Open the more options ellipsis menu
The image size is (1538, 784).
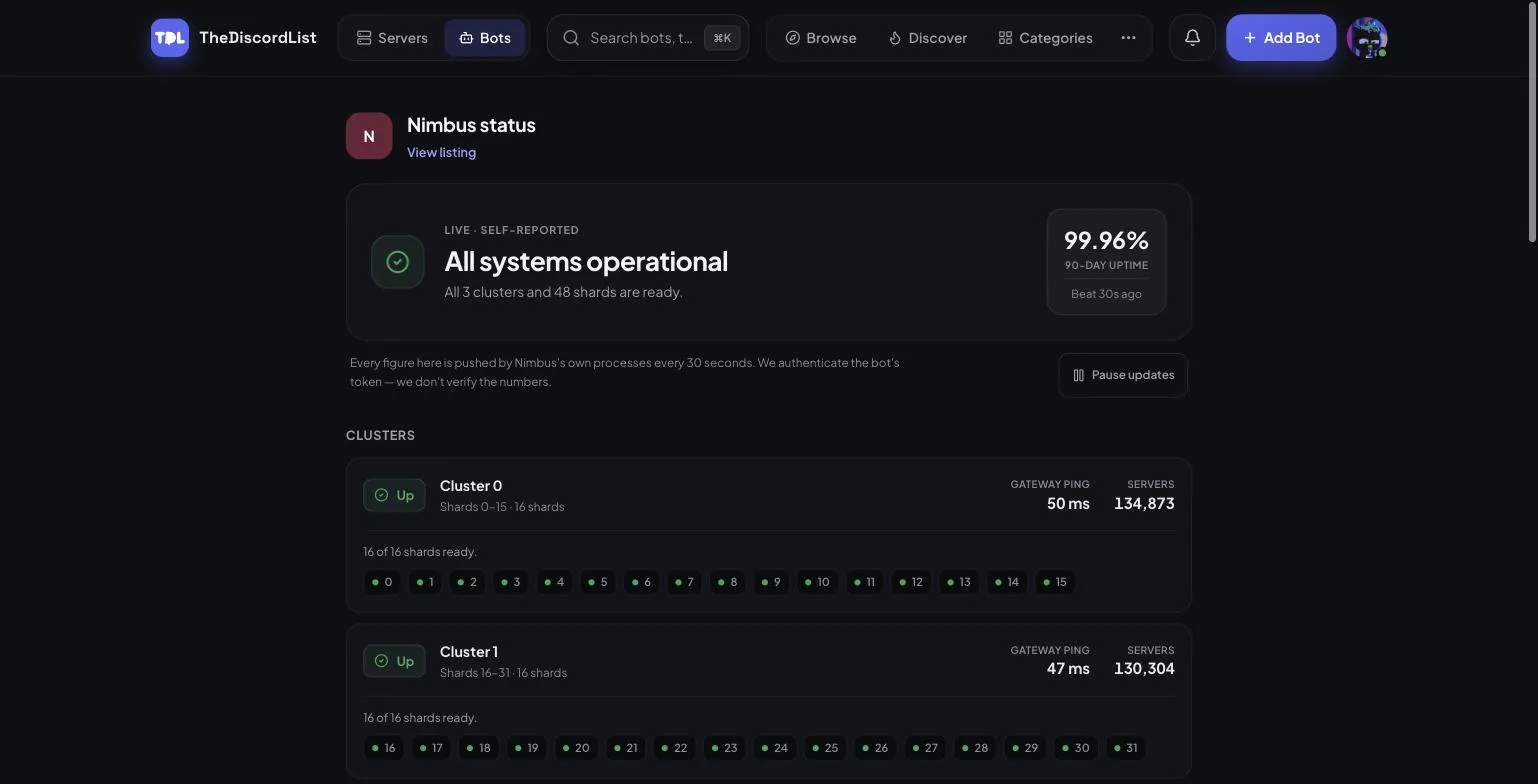pyautogui.click(x=1128, y=38)
